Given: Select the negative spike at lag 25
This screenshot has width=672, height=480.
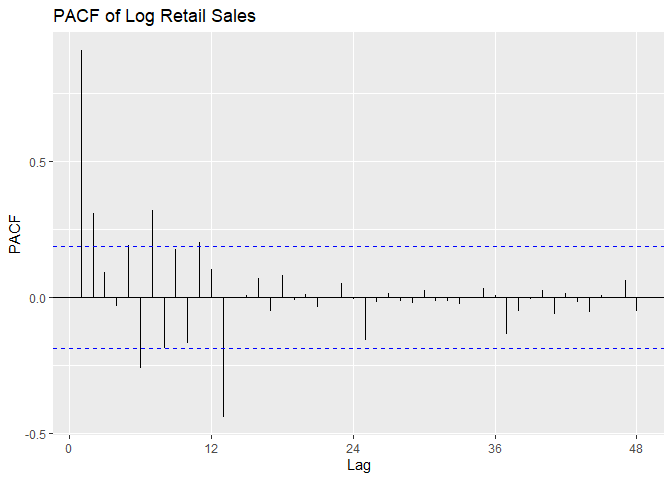Looking at the screenshot, I should 365,318.
